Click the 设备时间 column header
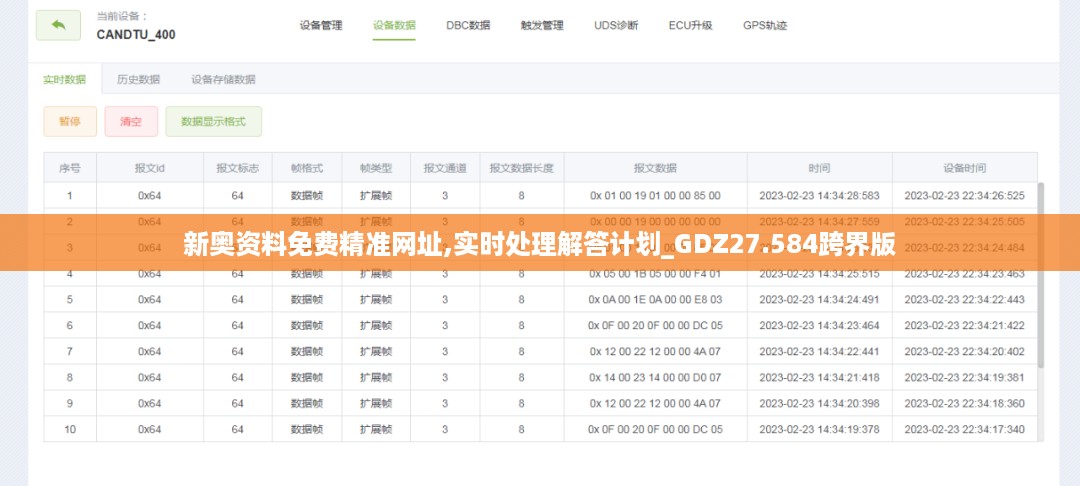1080x486 pixels. pos(964,168)
